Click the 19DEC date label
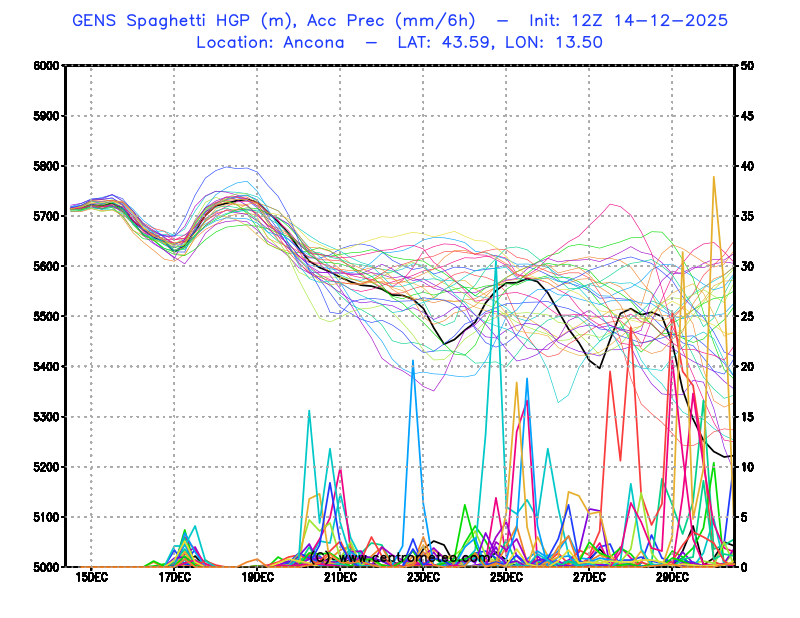Viewport: 800px width, 618px height. coord(257,578)
